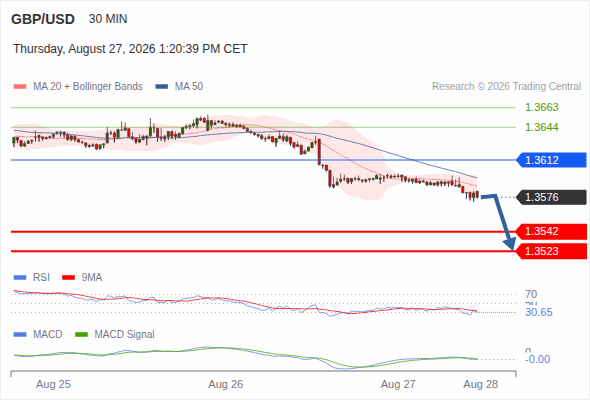590x400 pixels.
Task: Click the 9MA red legend swatch
Action: pyautogui.click(x=68, y=278)
